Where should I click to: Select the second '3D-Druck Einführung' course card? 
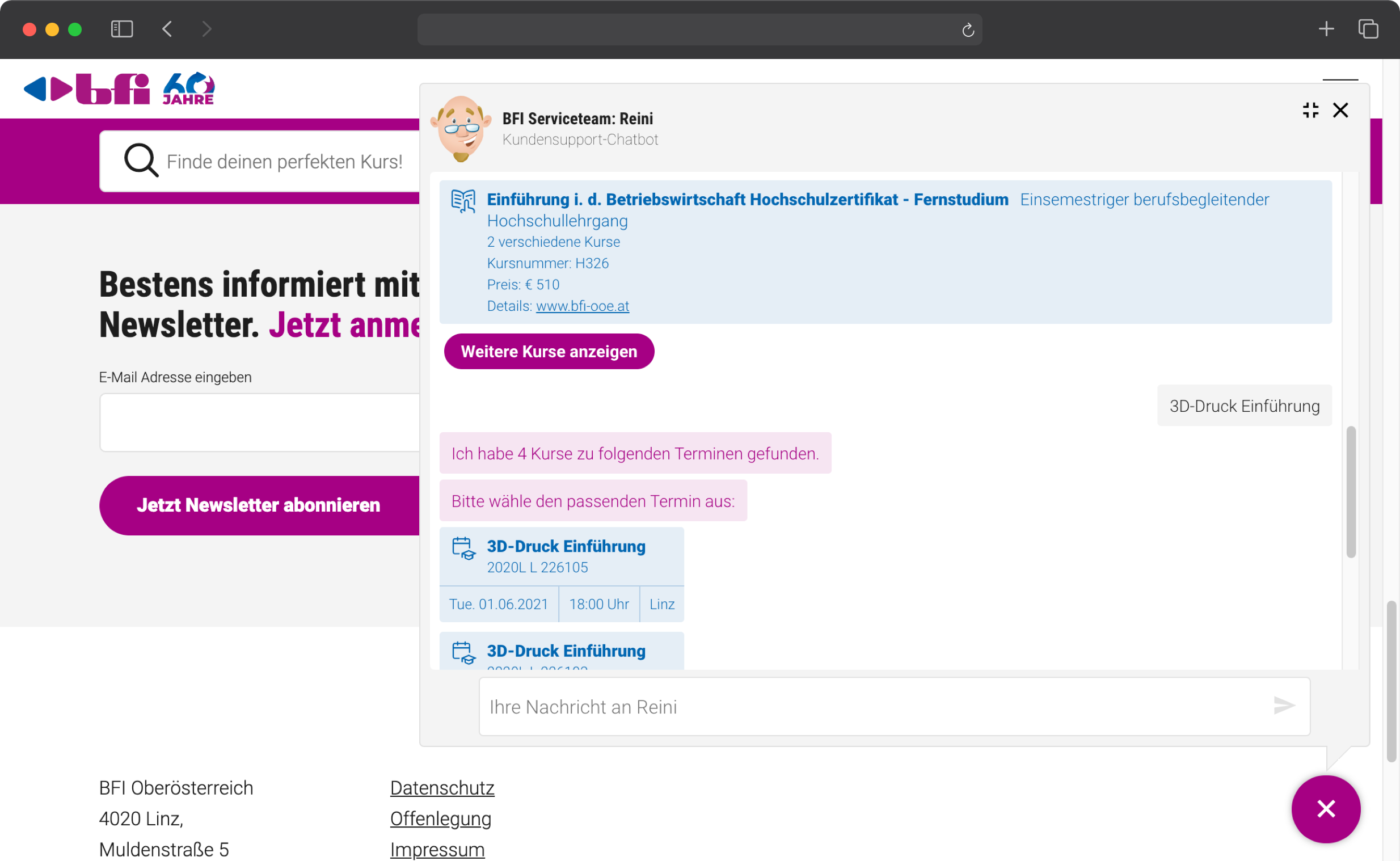[562, 651]
